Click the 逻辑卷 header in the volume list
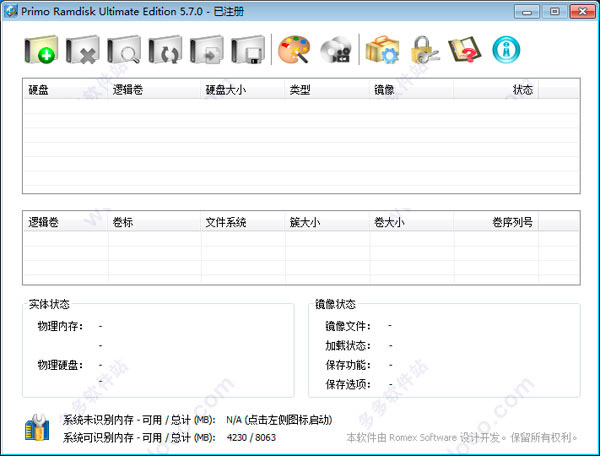 click(x=65, y=222)
